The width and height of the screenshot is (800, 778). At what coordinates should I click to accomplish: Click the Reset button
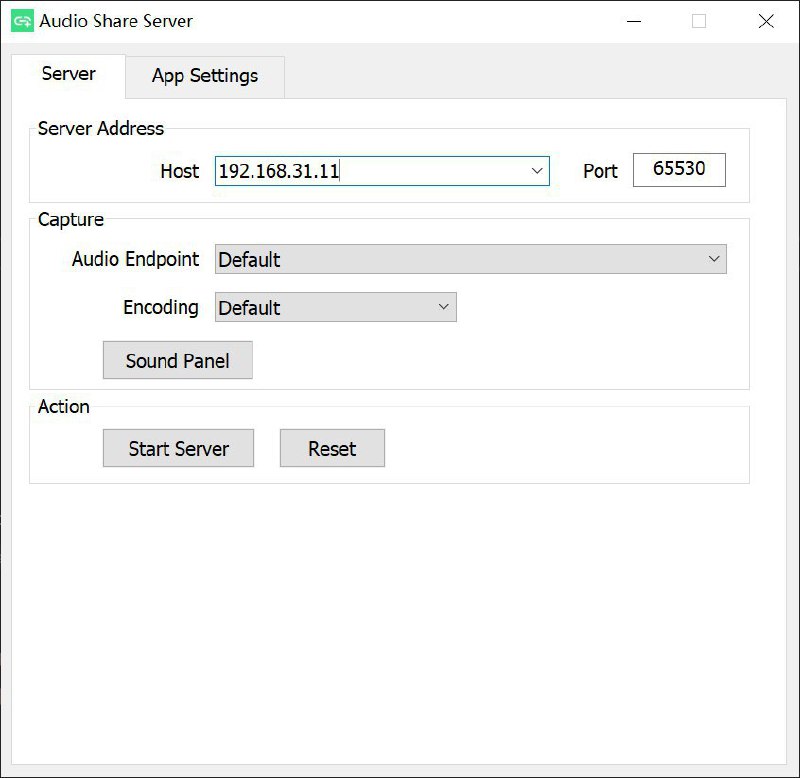332,449
